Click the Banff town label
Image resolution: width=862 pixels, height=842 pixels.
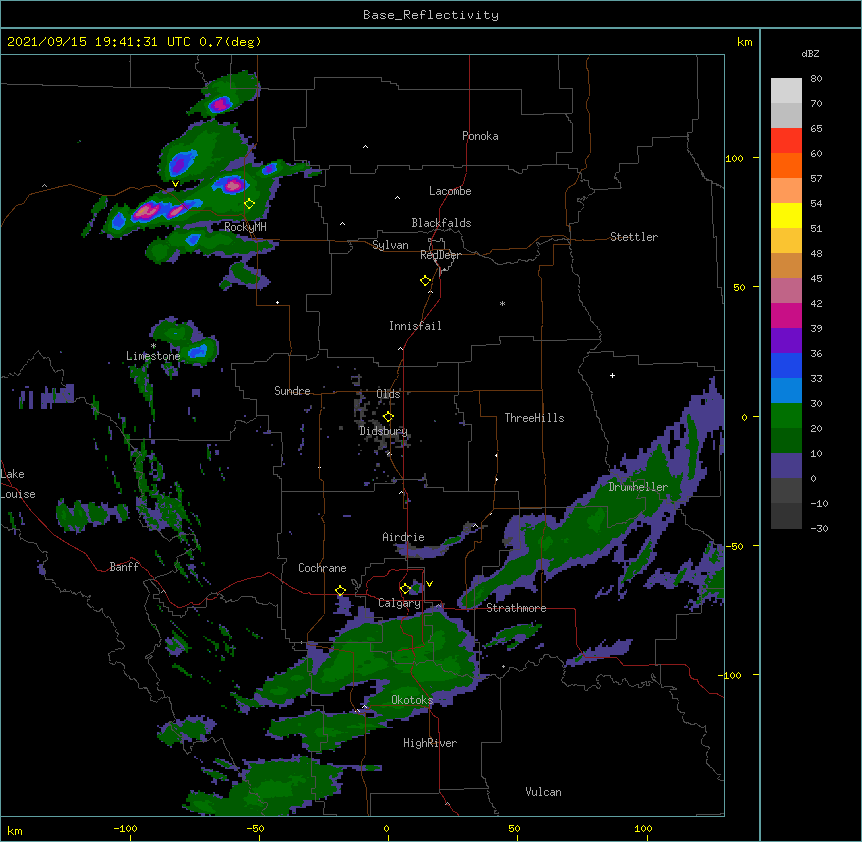pos(124,567)
